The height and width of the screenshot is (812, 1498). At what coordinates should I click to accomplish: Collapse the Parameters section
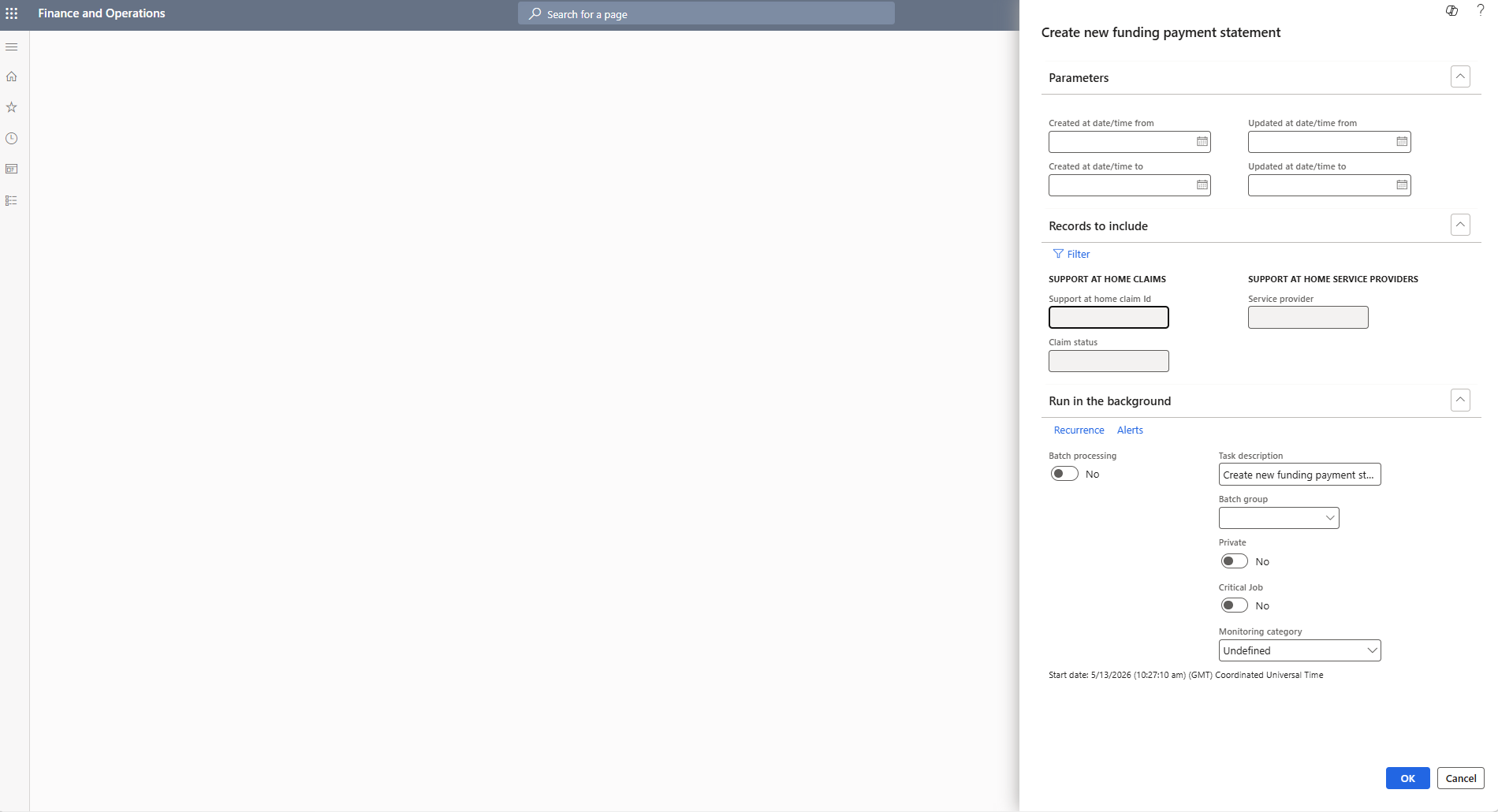coord(1460,76)
